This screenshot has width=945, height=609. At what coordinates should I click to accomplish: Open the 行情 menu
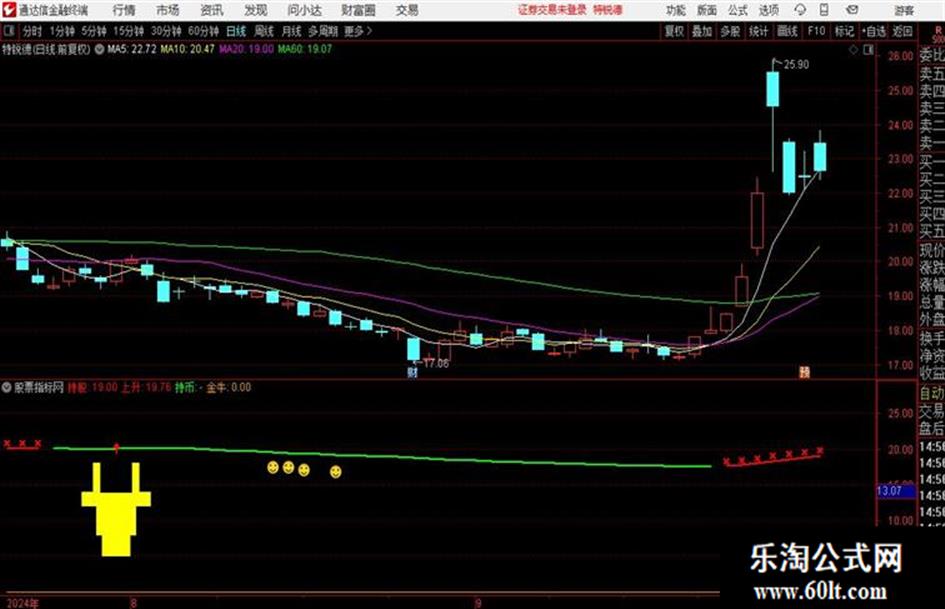tap(124, 10)
